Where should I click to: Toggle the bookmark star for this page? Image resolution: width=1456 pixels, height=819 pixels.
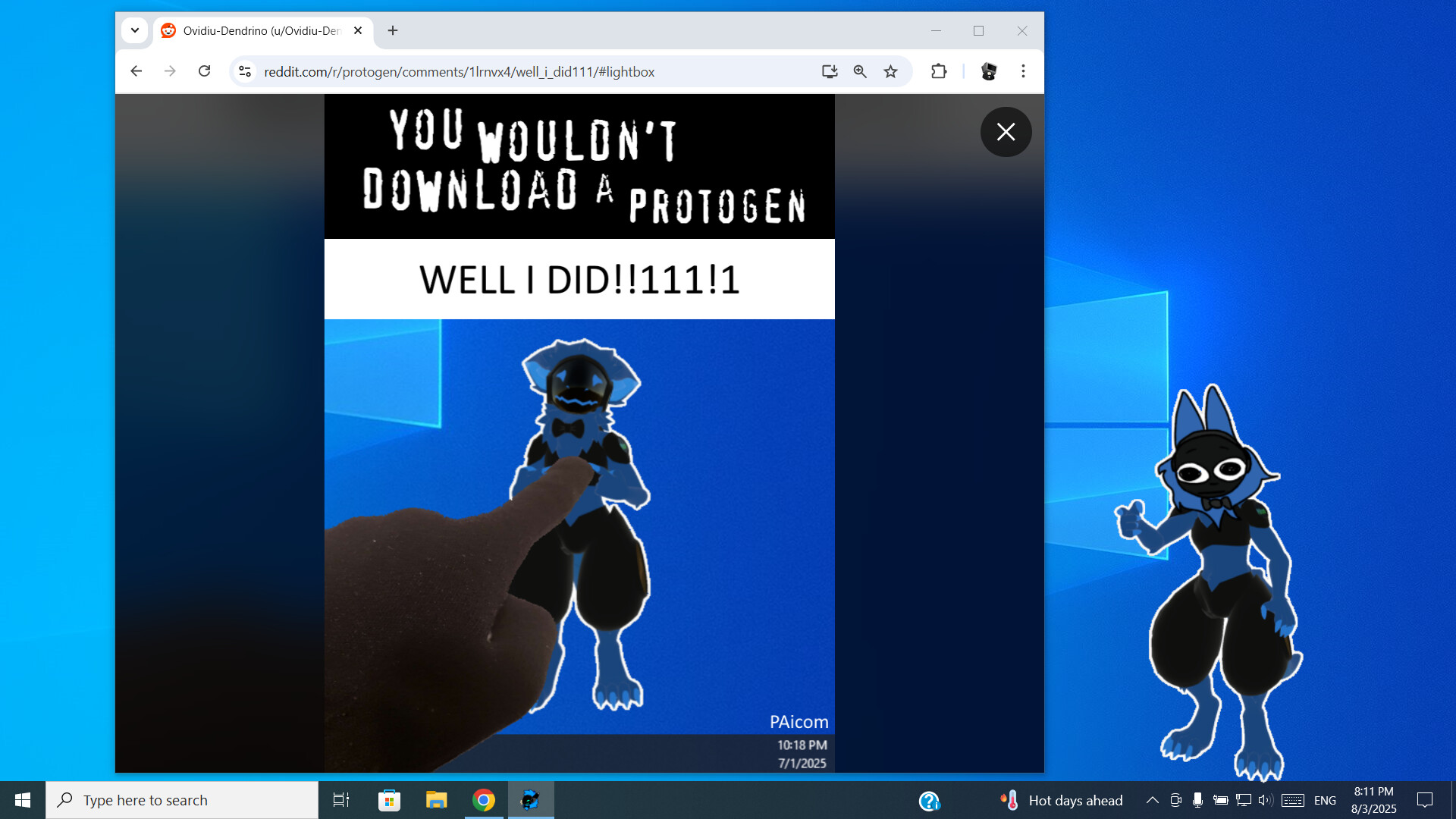(x=891, y=71)
